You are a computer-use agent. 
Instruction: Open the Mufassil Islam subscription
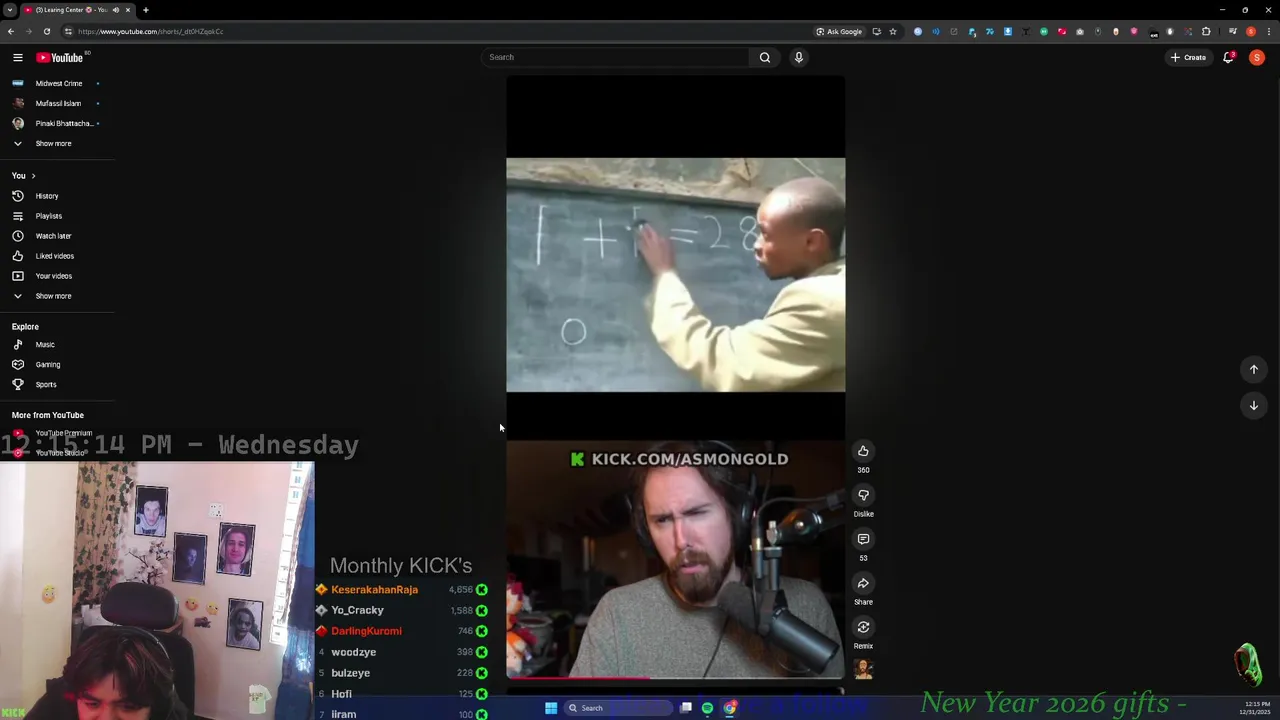(x=57, y=103)
